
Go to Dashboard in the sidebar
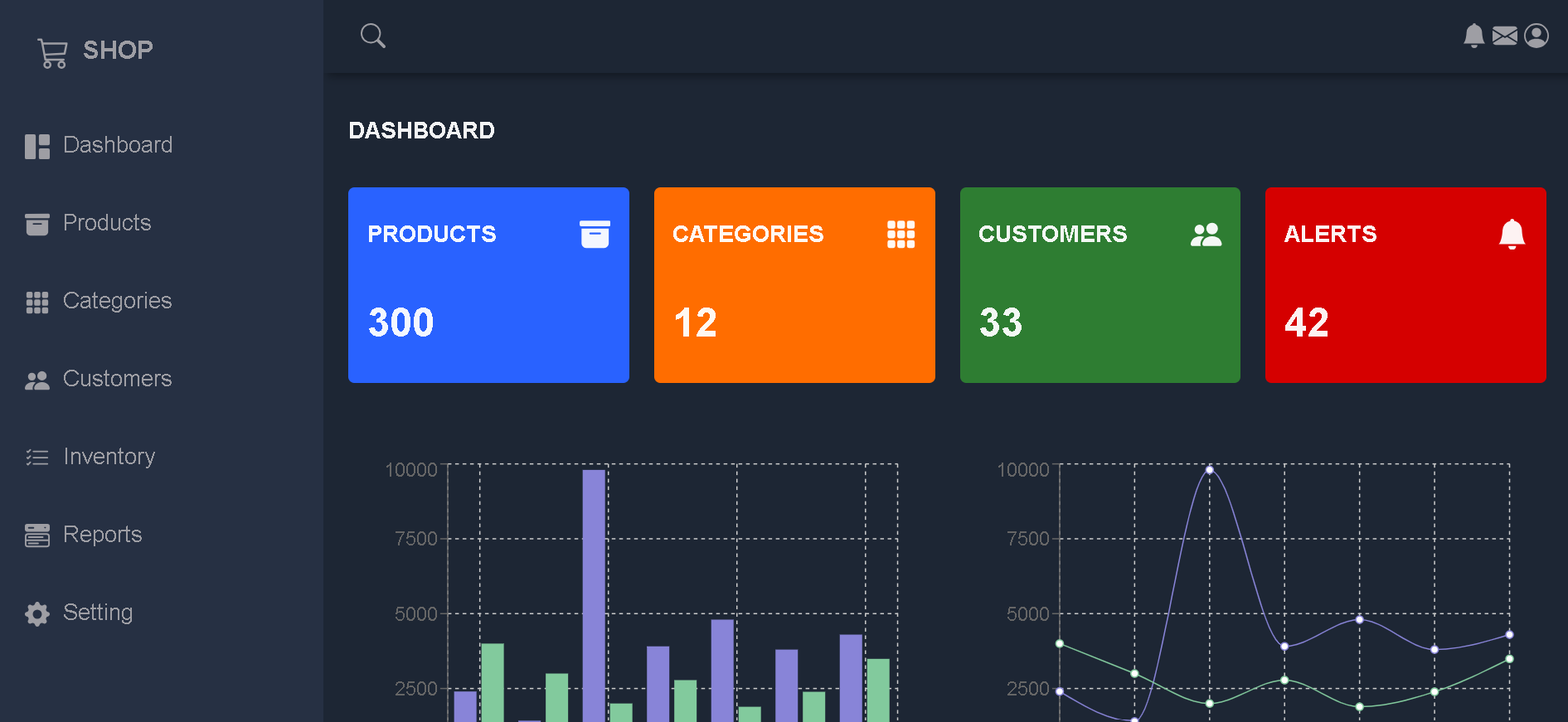coord(117,145)
